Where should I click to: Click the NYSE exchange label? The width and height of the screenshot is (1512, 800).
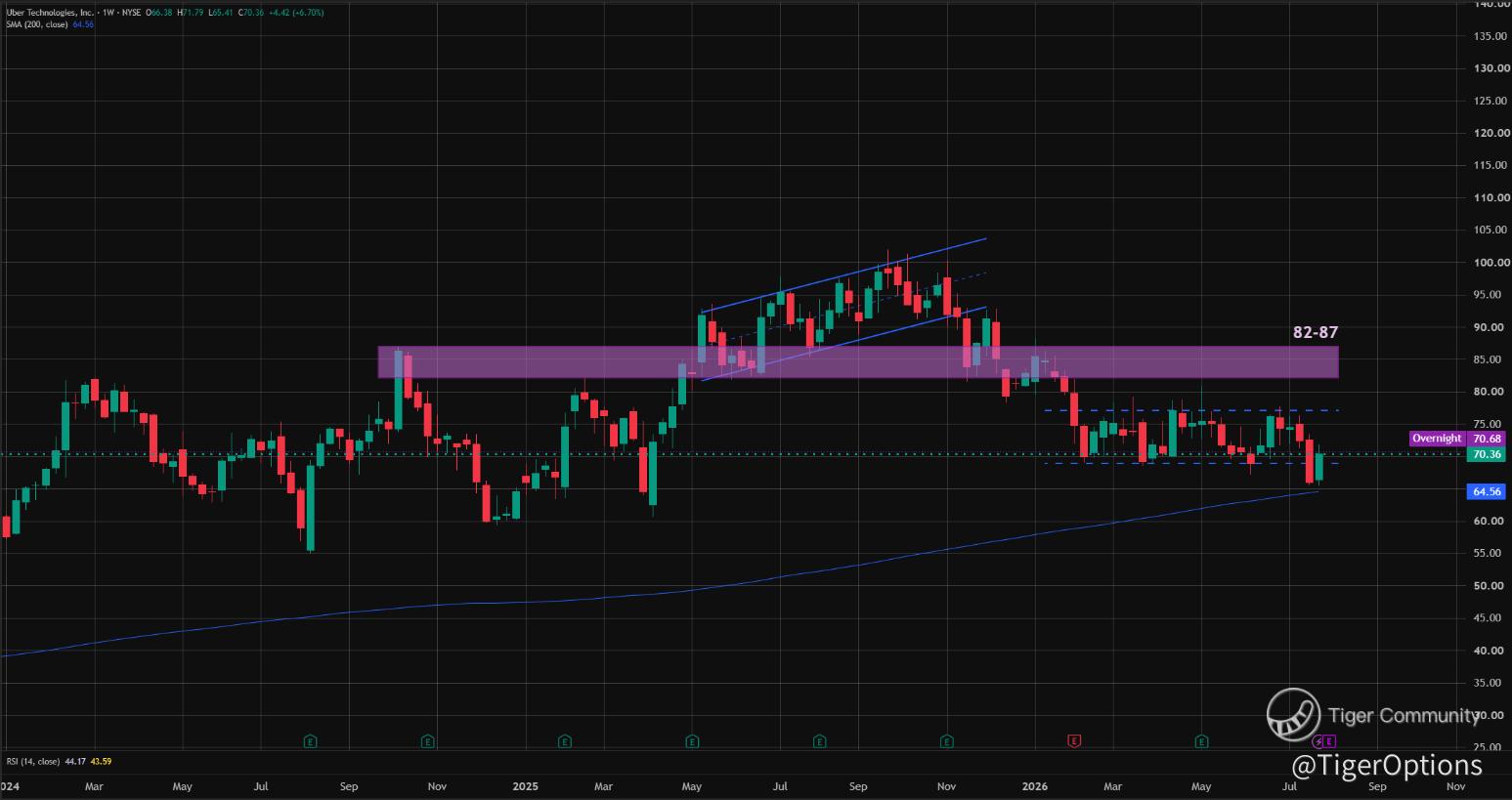(x=131, y=13)
